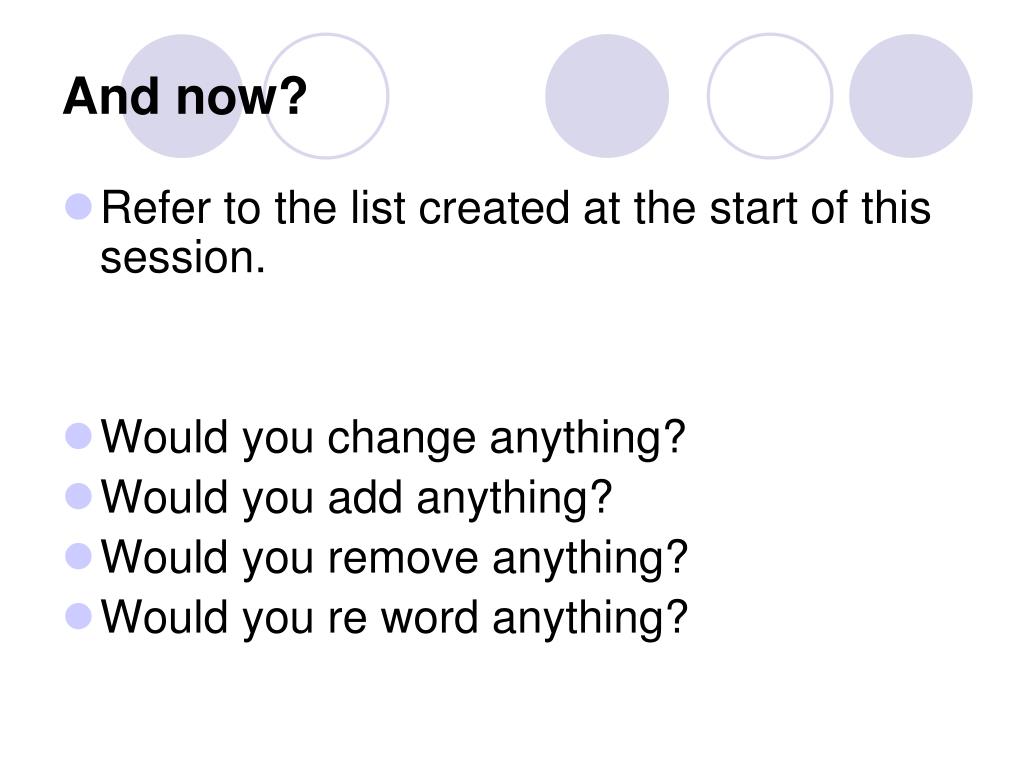Select the outlined circle near the right header

tap(770, 96)
